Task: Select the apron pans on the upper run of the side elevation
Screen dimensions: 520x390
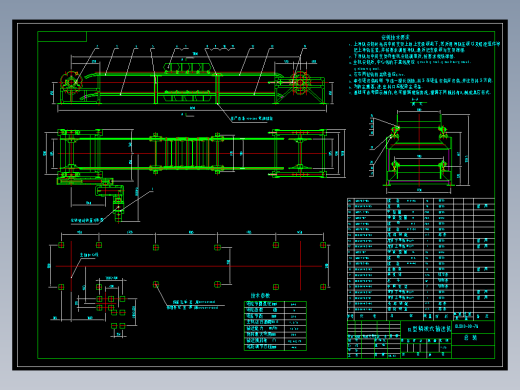Action: (187, 68)
